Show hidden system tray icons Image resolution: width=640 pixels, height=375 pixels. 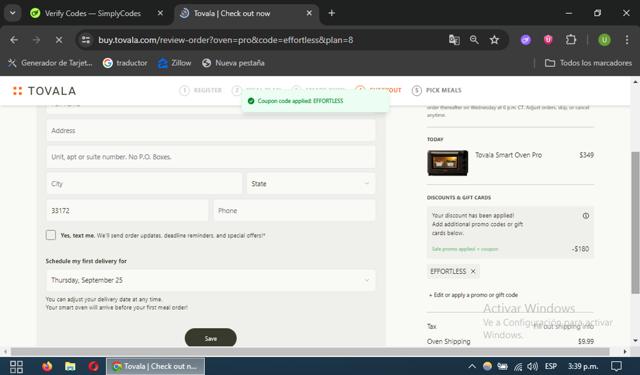coord(472,366)
